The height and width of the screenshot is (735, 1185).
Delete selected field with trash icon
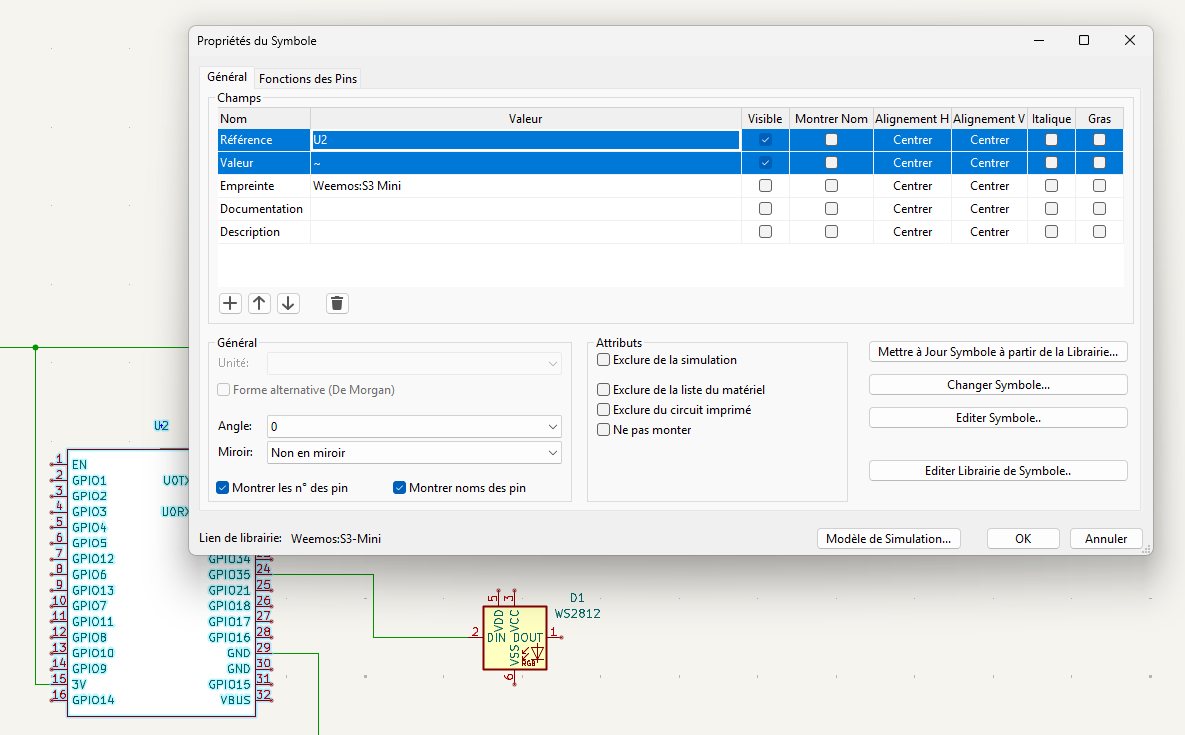tap(337, 304)
